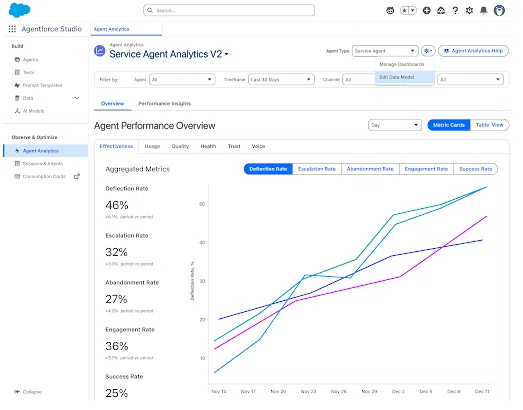This screenshot has width=523, height=410.
Task: Select the Metric Cards view
Action: pos(449,125)
